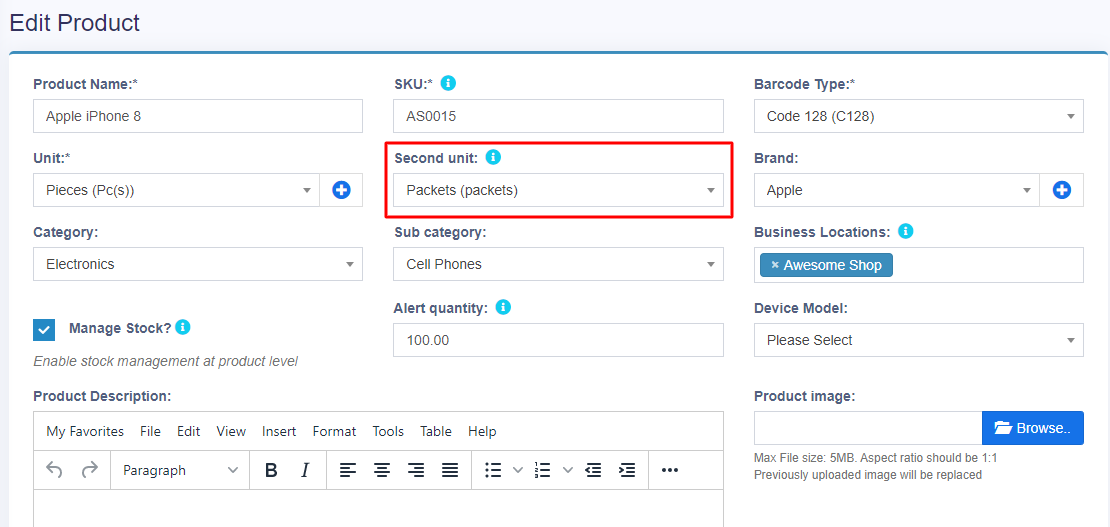1110x527 pixels.
Task: Open the Insert menu in editor
Action: tap(279, 431)
